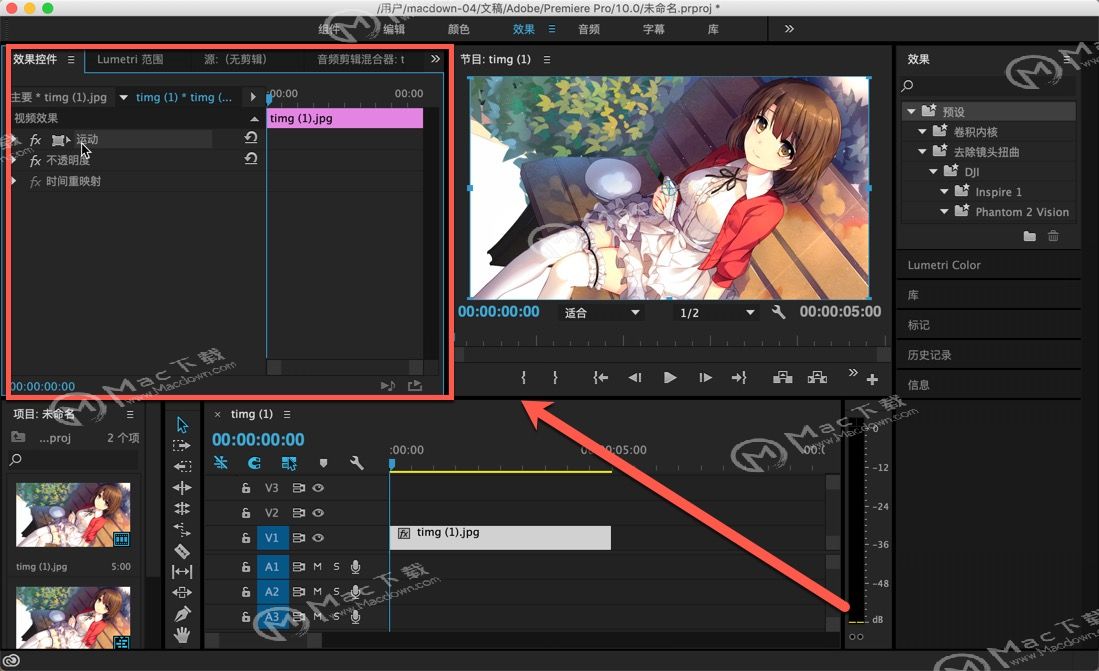Open the Lumetri Scopes tab

tap(130, 60)
